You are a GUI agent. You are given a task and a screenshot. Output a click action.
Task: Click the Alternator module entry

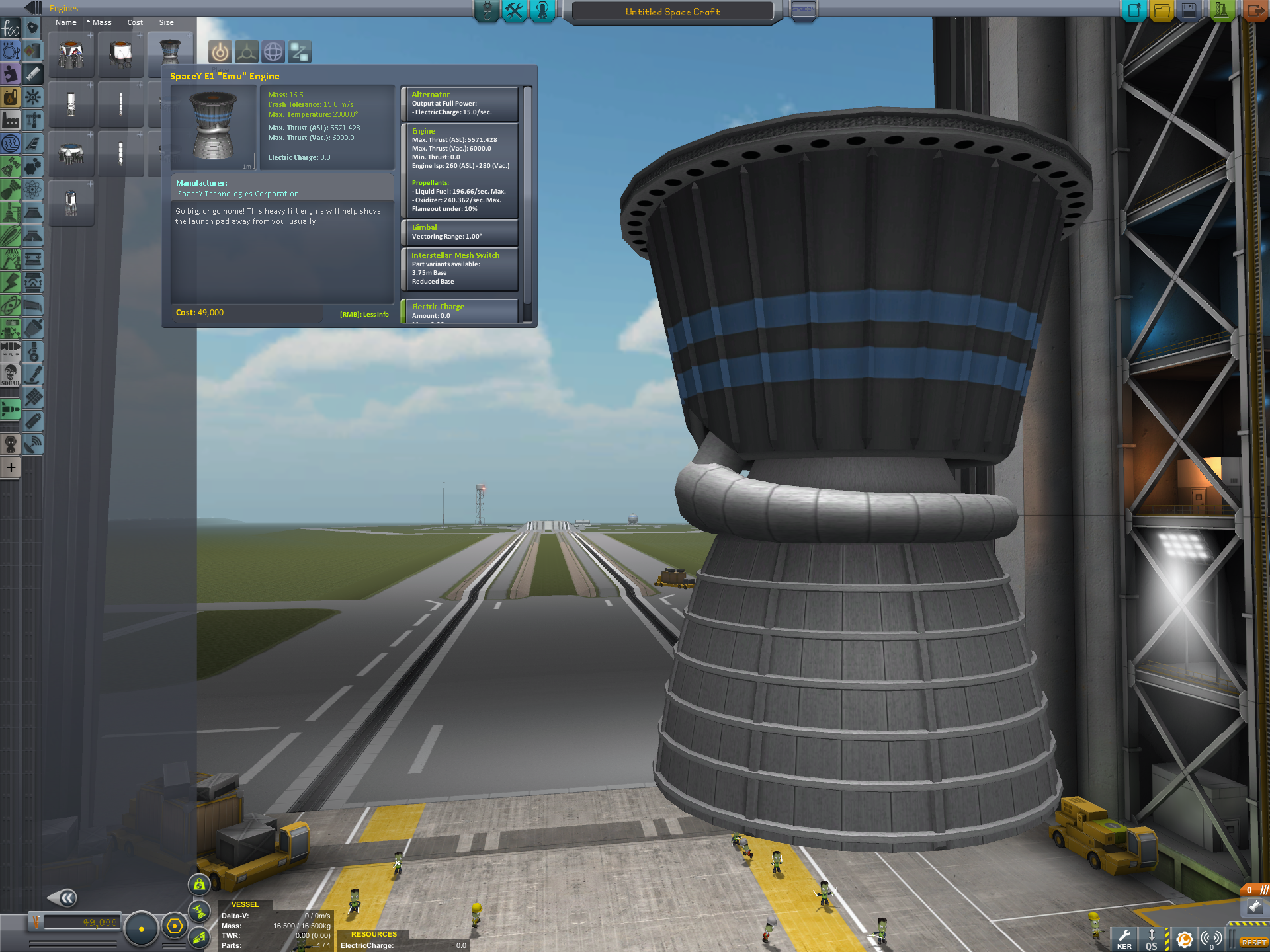pos(460,103)
